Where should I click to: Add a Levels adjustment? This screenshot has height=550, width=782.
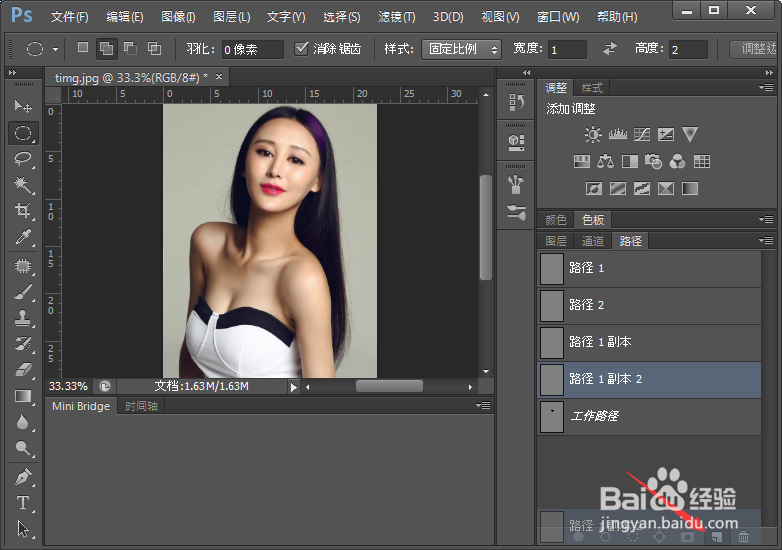pos(617,134)
